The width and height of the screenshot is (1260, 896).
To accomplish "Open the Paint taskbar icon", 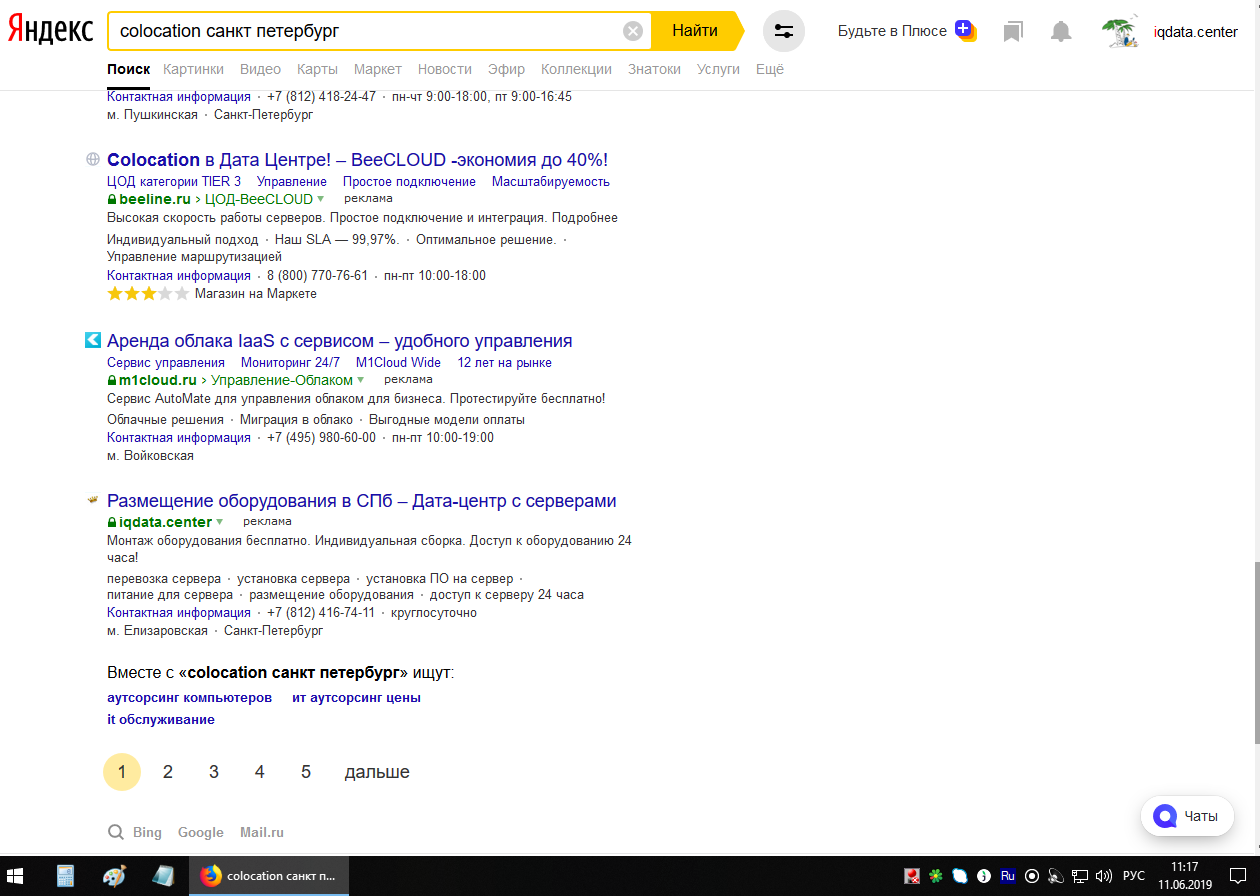I will click(114, 876).
